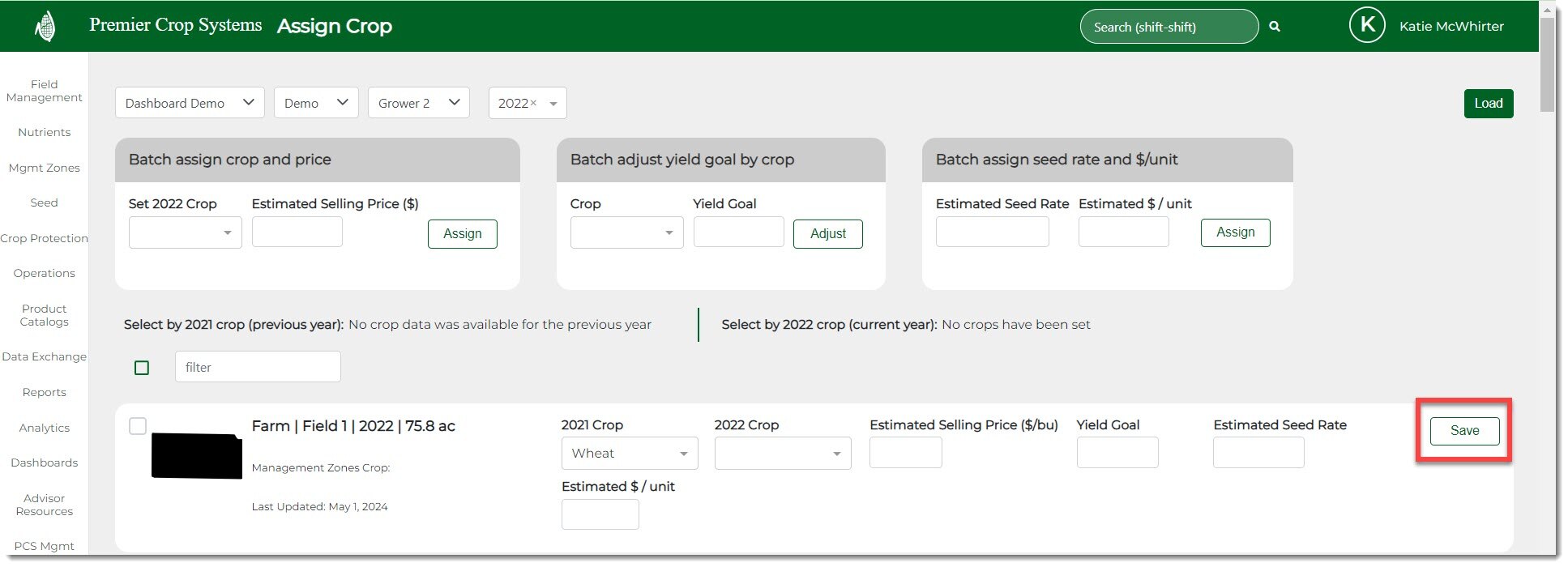Click the Premier Crop Systems corn logo
This screenshot has width=1568, height=567.
pyautogui.click(x=45, y=26)
